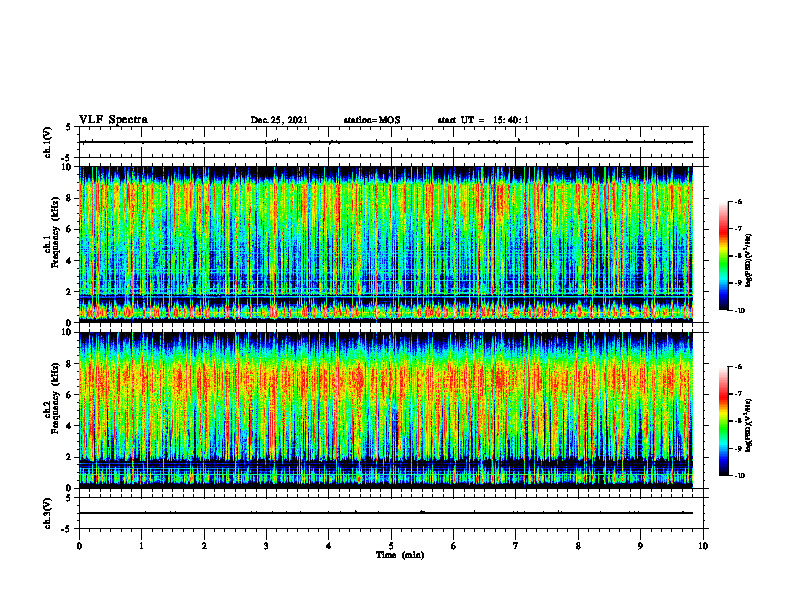The height and width of the screenshot is (612, 792).
Task: Click the "ch.1(V)" axis label
Action: click(x=47, y=142)
